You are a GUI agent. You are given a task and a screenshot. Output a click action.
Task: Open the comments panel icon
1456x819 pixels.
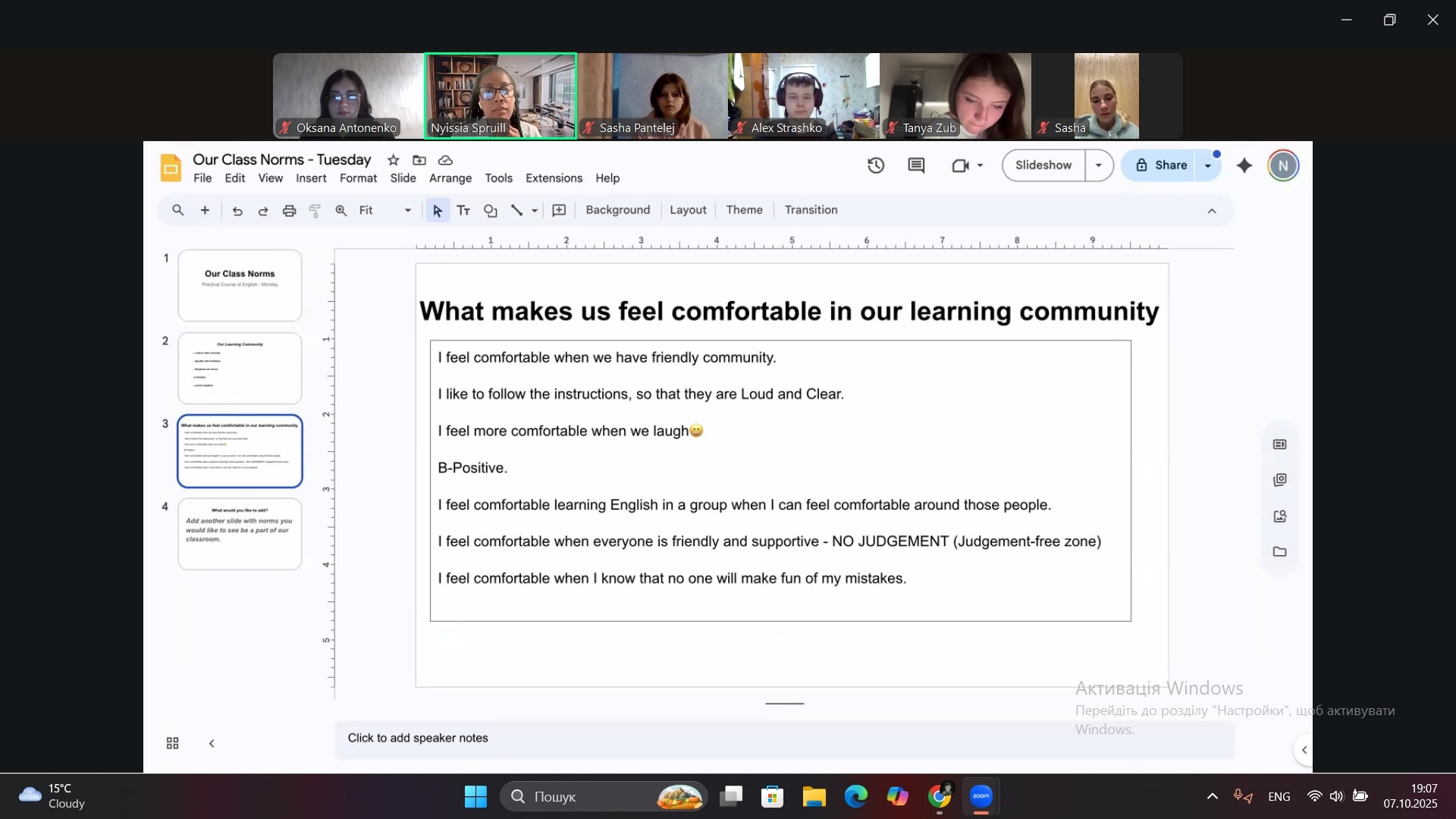tap(916, 165)
